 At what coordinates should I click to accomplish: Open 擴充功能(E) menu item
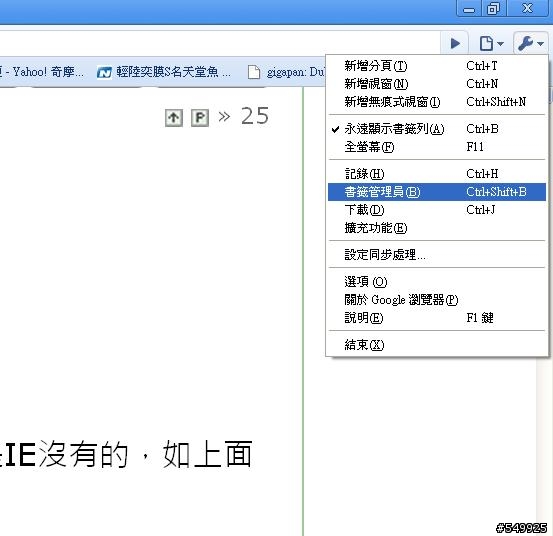[437, 228]
